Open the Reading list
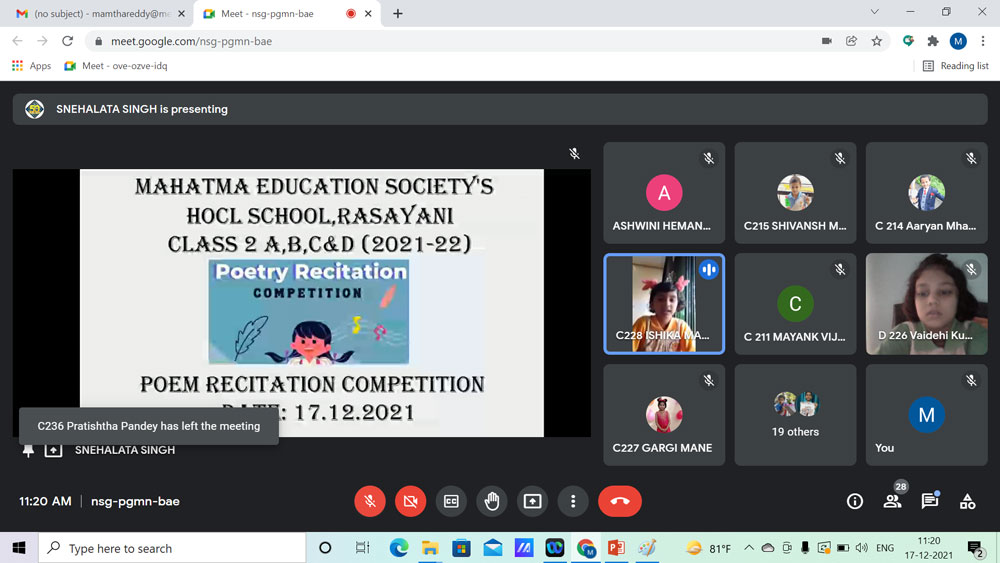Viewport: 1000px width, 563px height. coord(955,66)
